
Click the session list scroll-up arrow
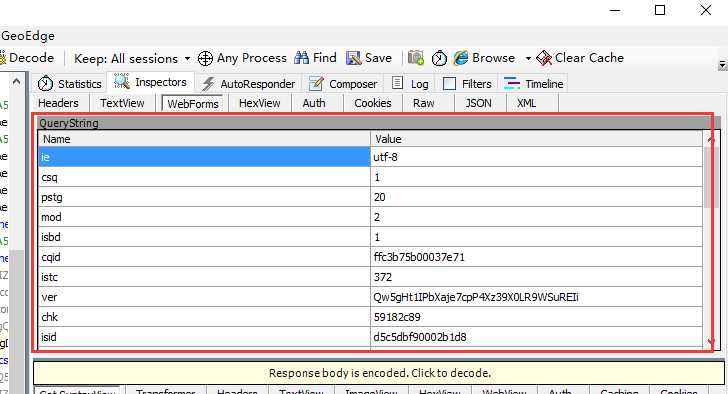click(16, 82)
